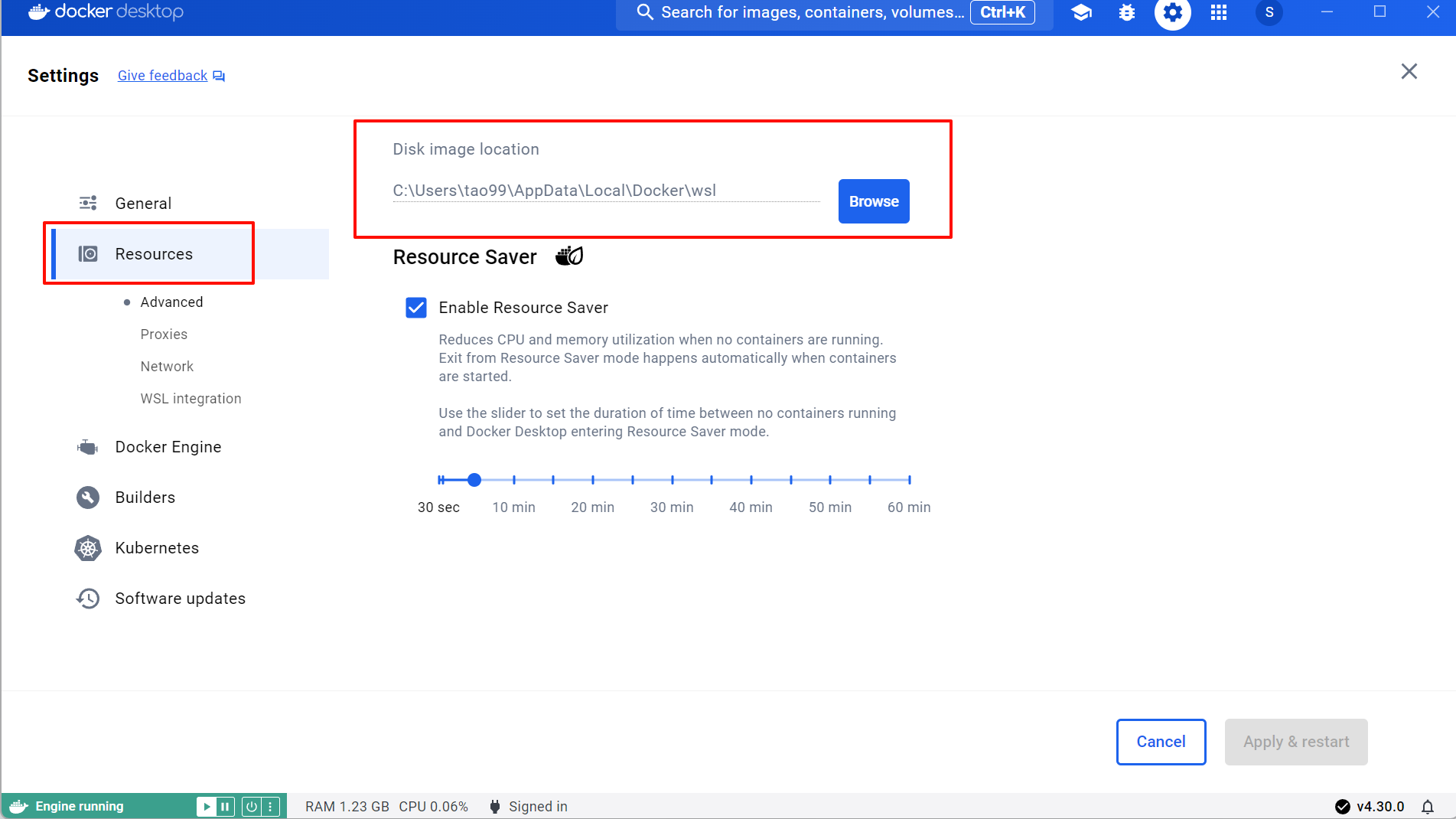
Task: Click the Settings gear icon in header
Action: (x=1172, y=12)
